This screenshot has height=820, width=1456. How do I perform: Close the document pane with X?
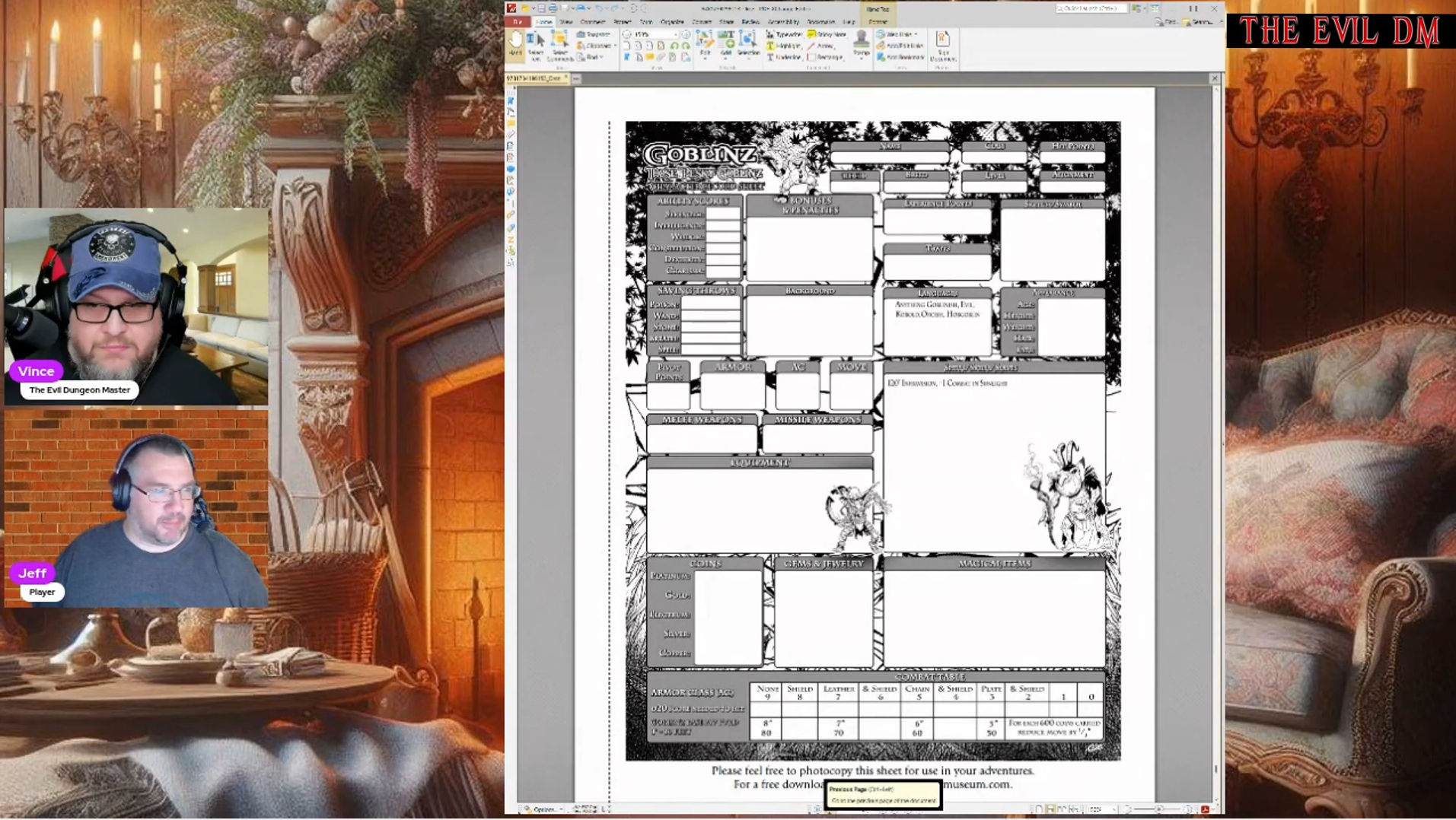(1214, 78)
